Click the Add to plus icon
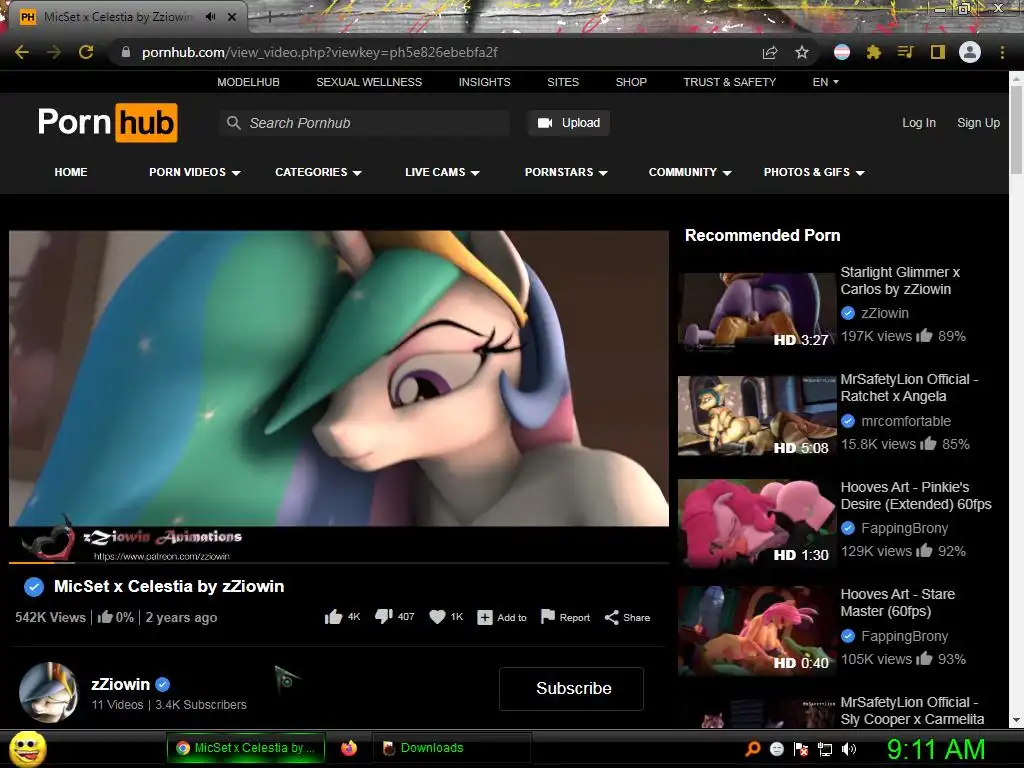This screenshot has width=1024, height=768. [x=485, y=618]
